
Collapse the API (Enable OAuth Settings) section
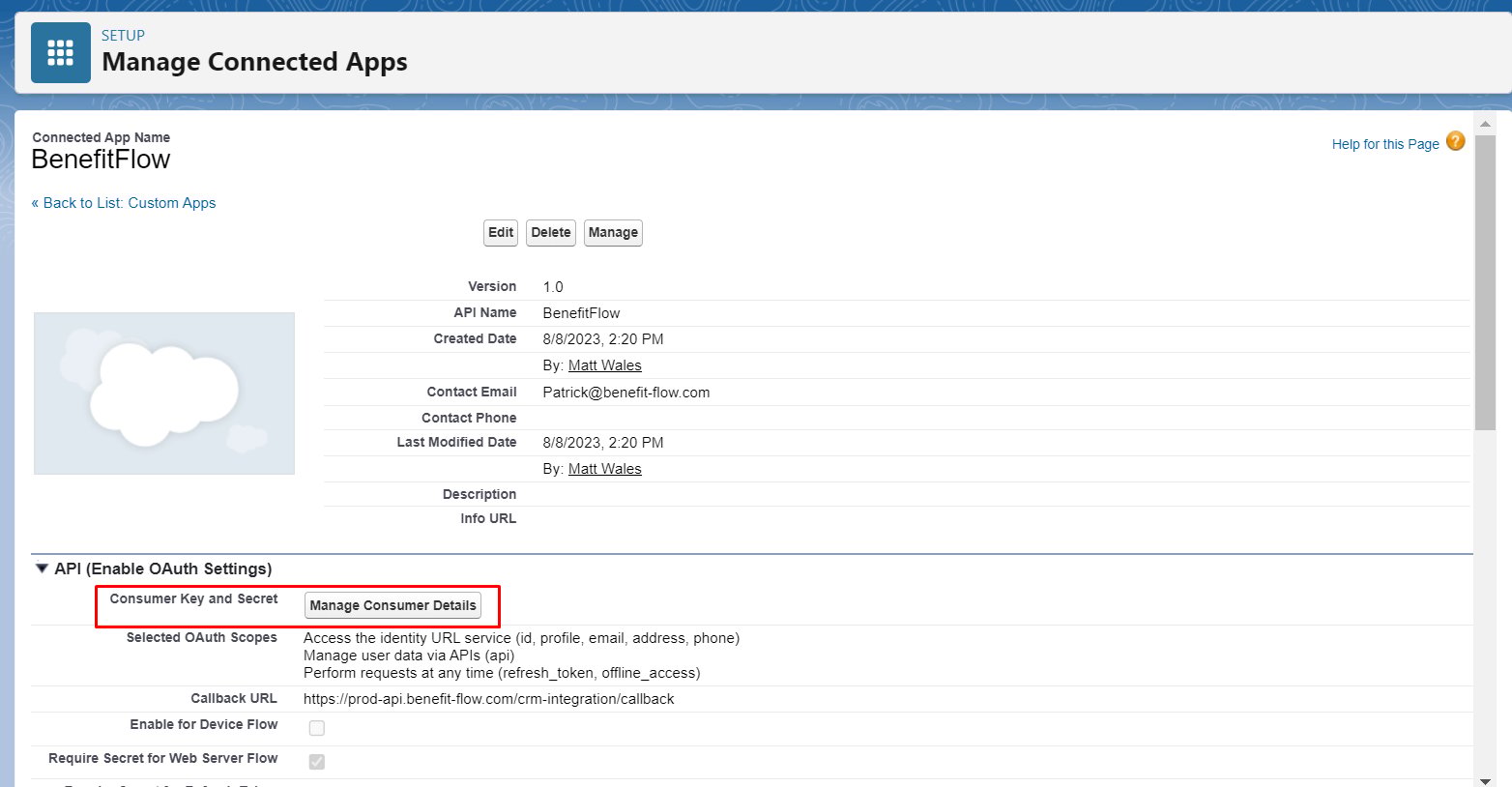click(x=42, y=568)
